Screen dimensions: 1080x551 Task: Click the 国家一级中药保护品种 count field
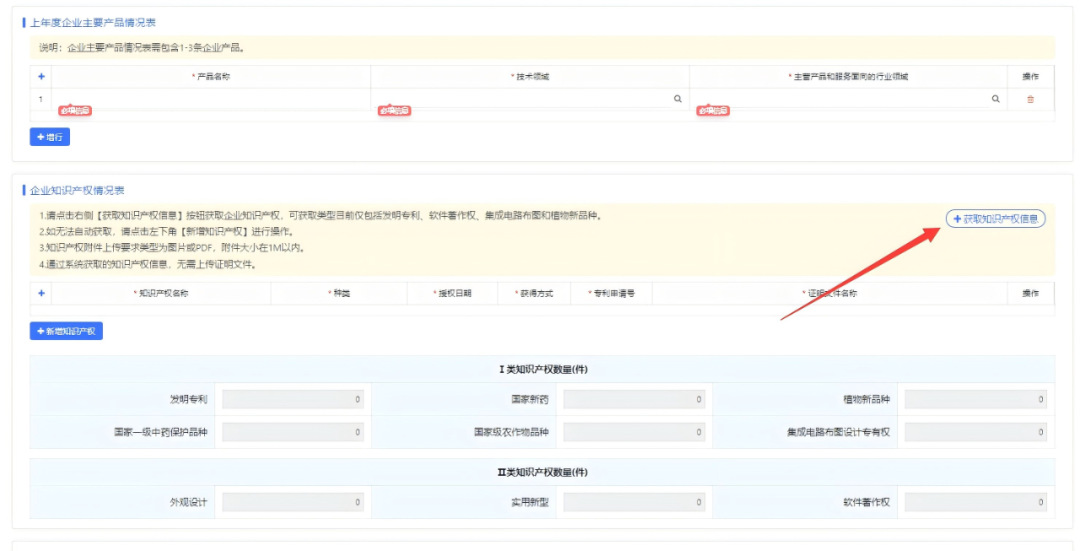point(292,432)
